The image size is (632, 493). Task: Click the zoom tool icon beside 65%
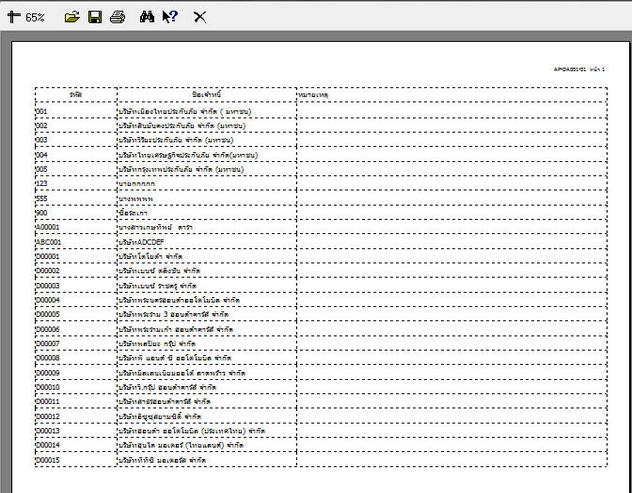point(14,17)
